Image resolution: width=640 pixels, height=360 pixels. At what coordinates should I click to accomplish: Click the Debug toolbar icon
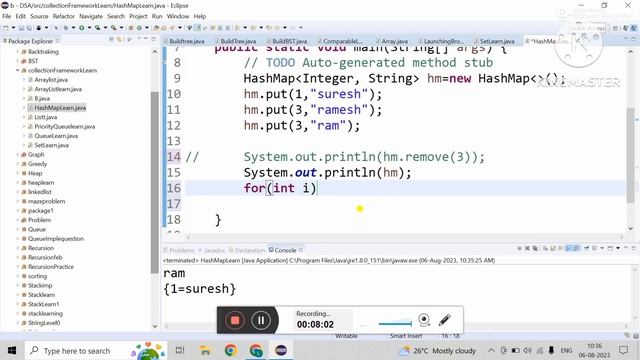point(65,28)
